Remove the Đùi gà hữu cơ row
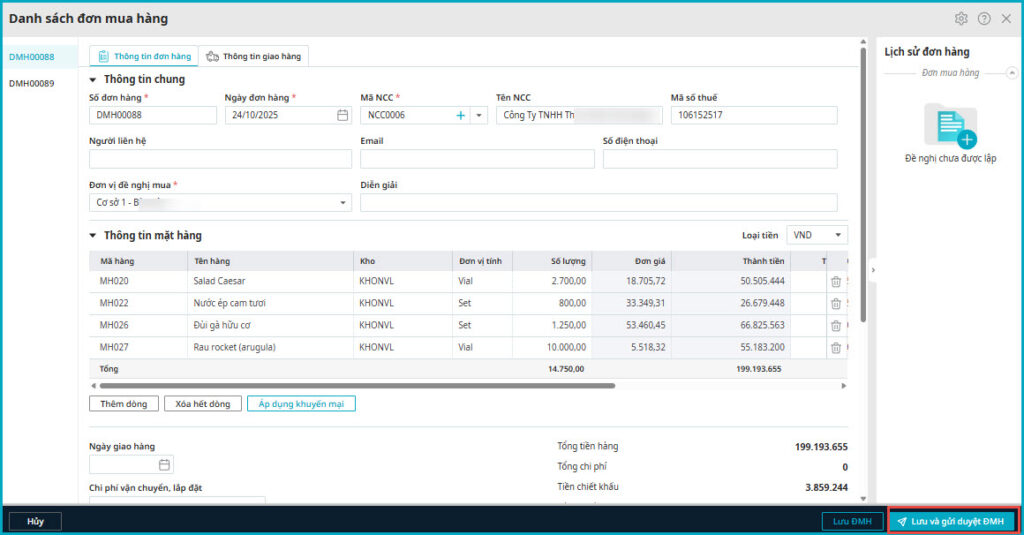 point(836,326)
